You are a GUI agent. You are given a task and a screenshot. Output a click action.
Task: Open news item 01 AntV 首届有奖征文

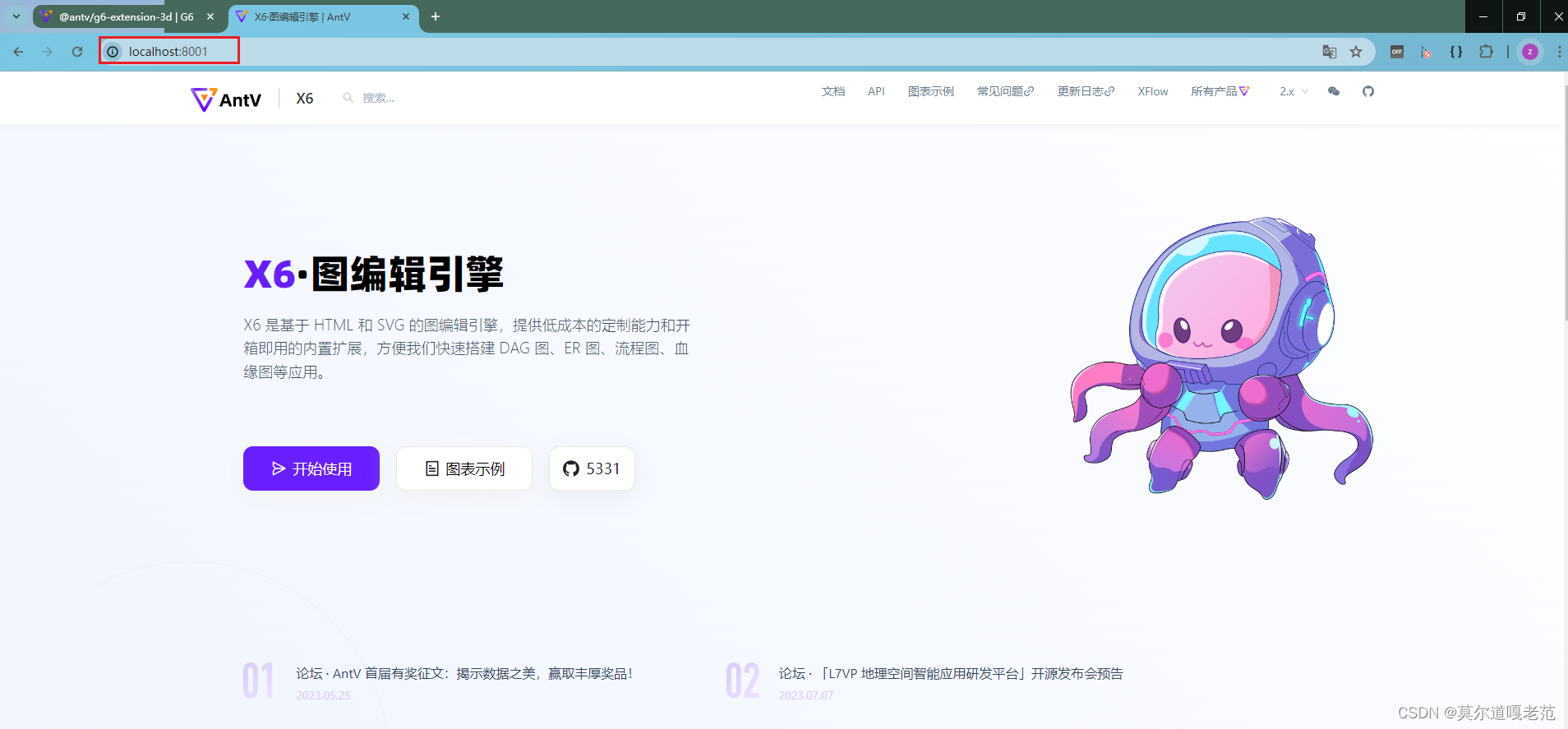coord(464,674)
